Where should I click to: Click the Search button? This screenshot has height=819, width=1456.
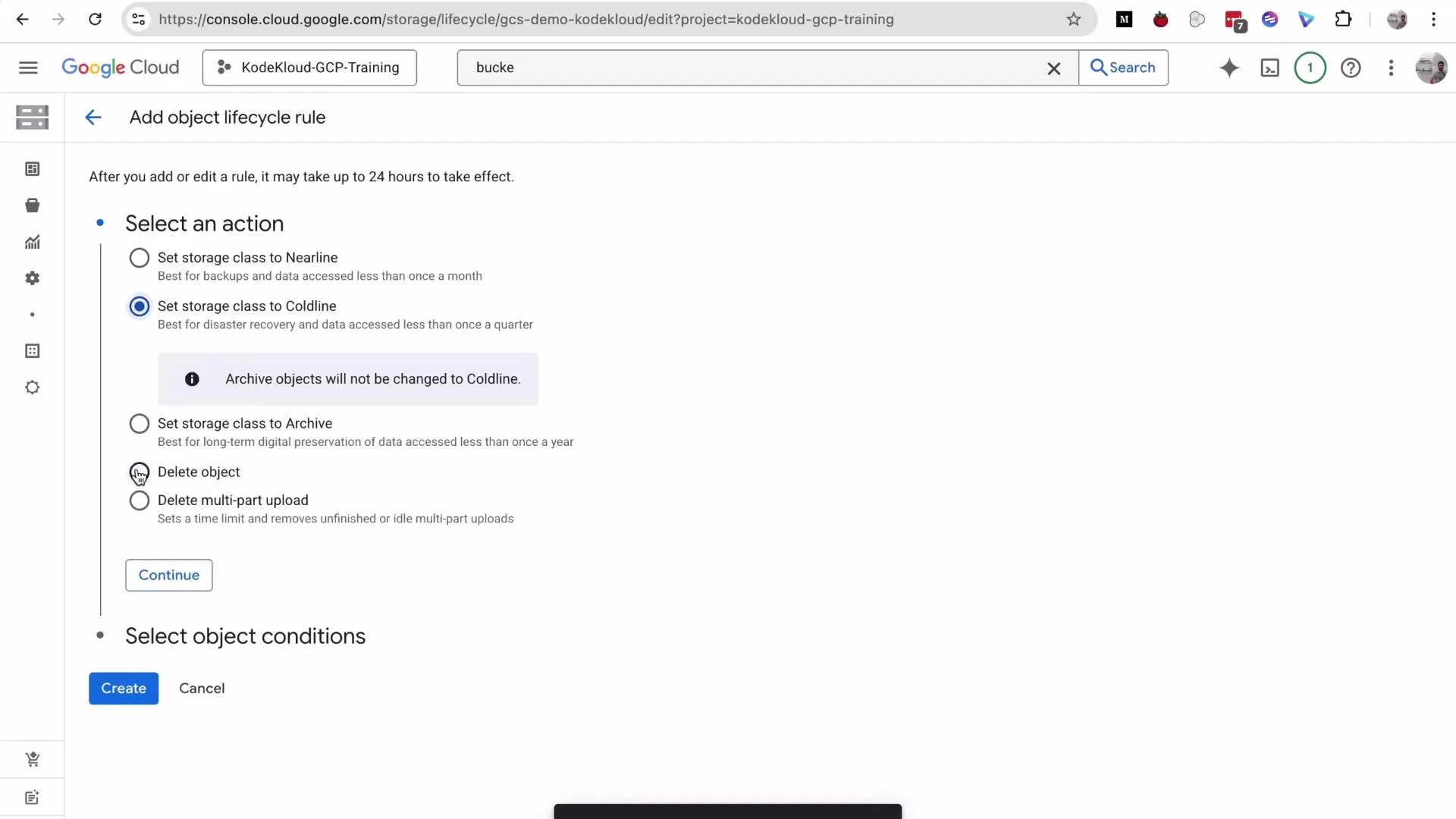1123,67
